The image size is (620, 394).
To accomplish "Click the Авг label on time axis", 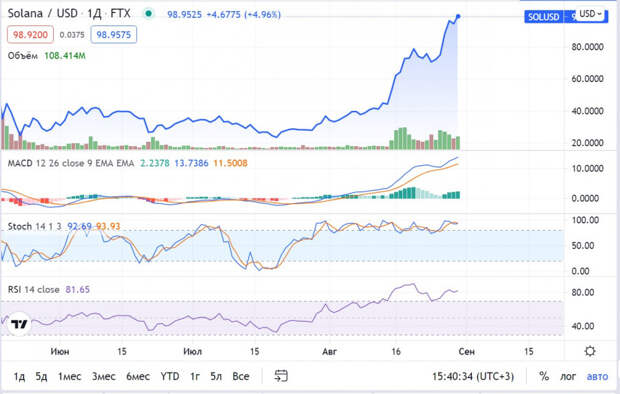I will point(329,351).
